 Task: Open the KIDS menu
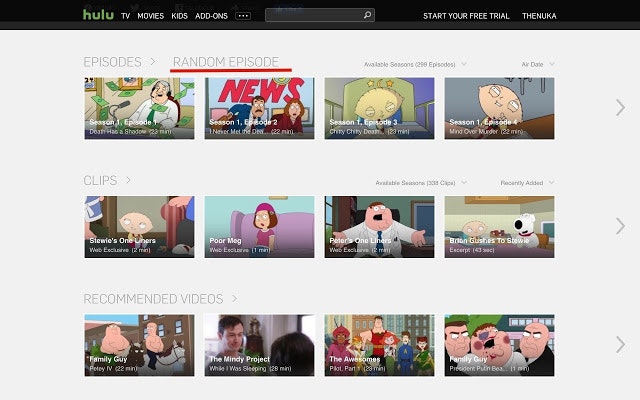(180, 16)
